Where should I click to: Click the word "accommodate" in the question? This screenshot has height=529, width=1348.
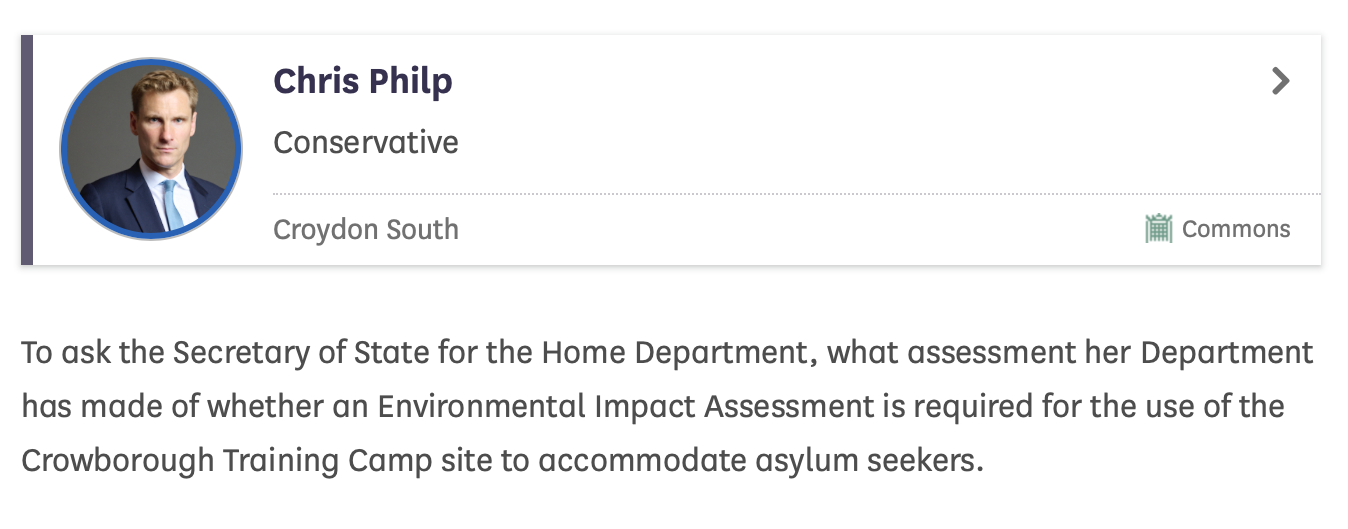[x=648, y=460]
